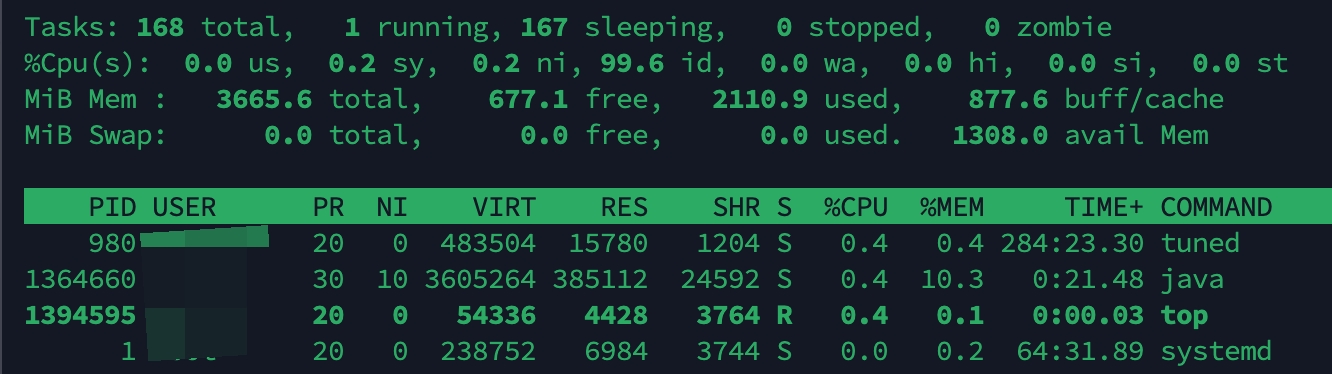Select PID 1364660 in the process list
Screen dimensions: 1332x374
coord(80,279)
